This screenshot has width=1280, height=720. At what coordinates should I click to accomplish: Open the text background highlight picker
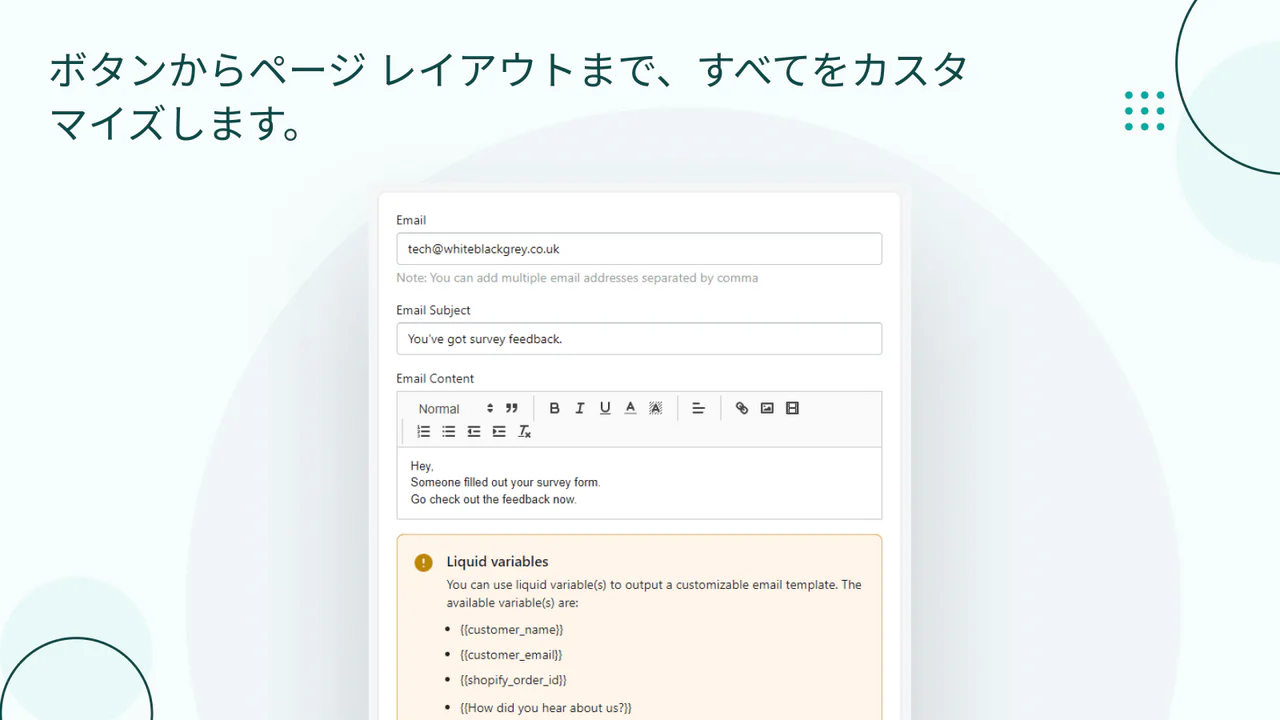pos(656,408)
